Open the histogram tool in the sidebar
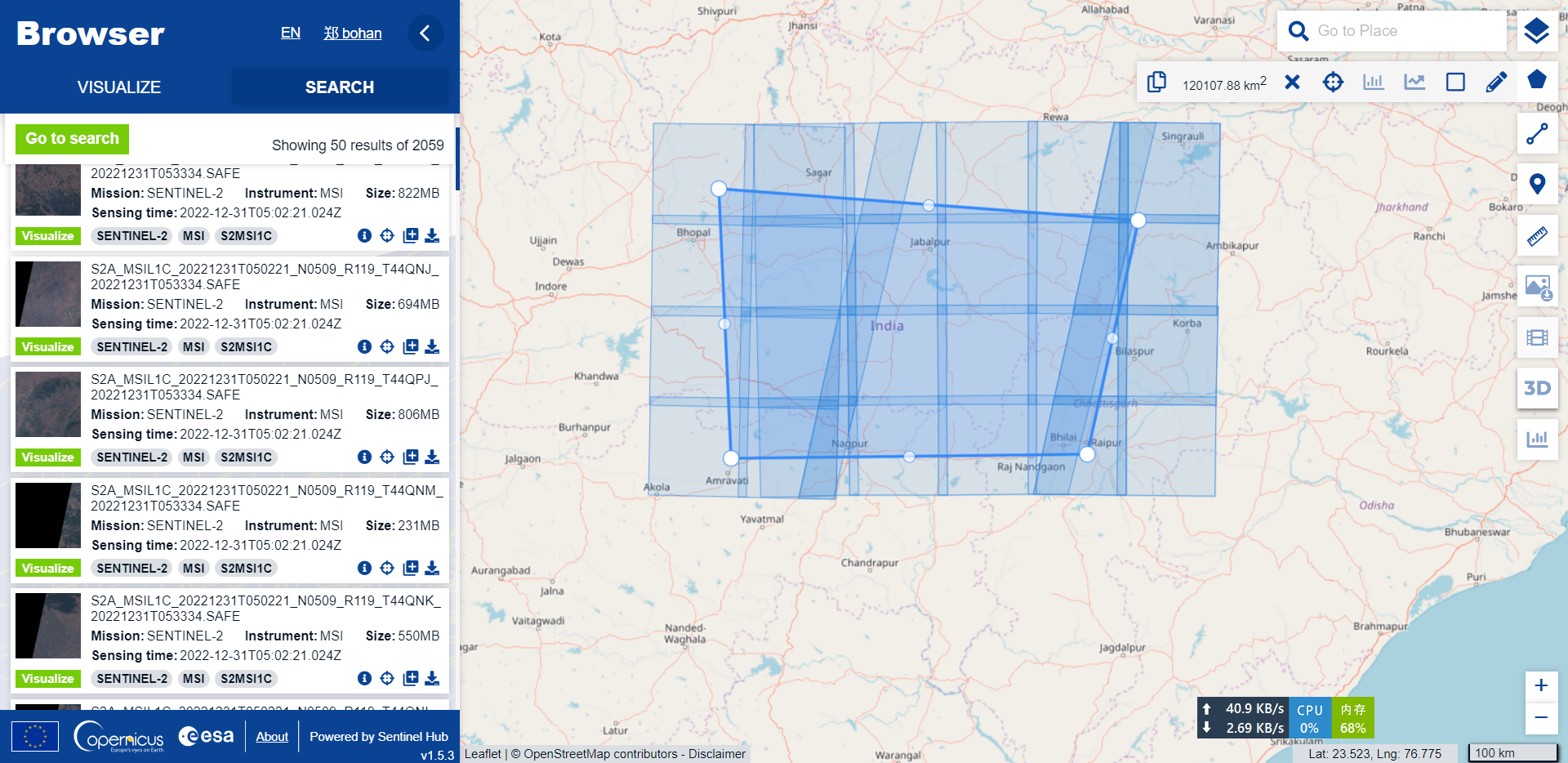The image size is (1568, 763). (x=1537, y=439)
